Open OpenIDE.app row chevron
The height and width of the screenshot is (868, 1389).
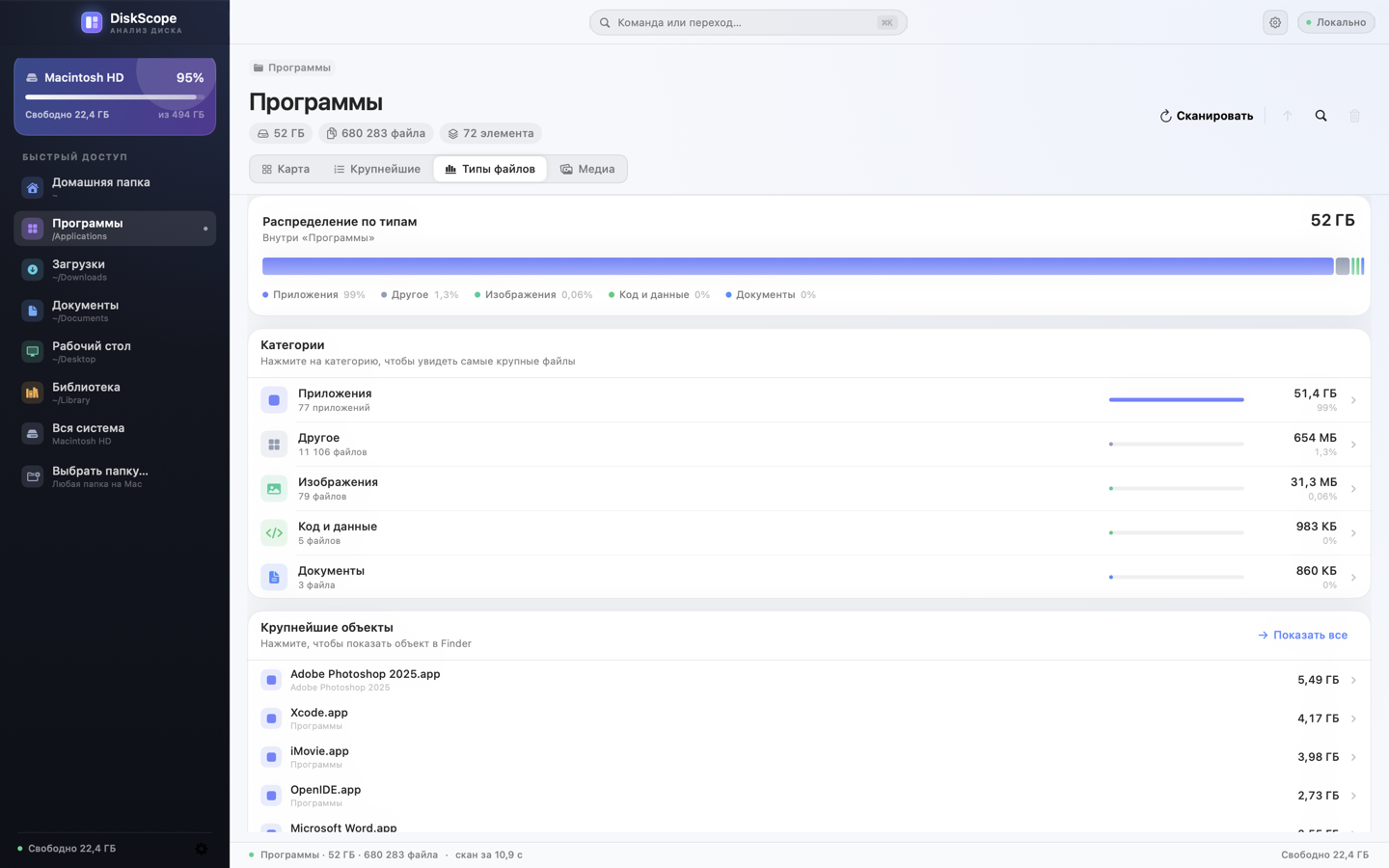1353,796
